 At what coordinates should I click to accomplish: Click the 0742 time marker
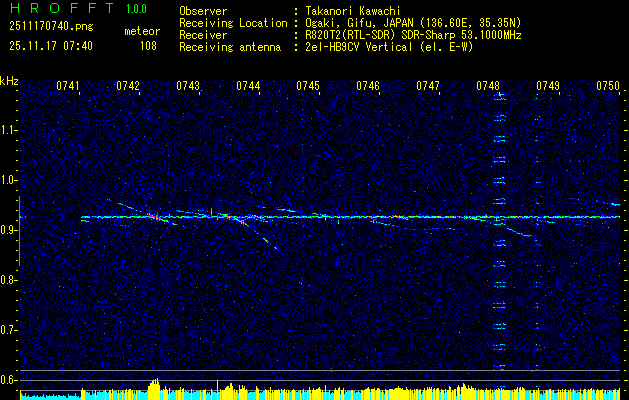click(128, 86)
